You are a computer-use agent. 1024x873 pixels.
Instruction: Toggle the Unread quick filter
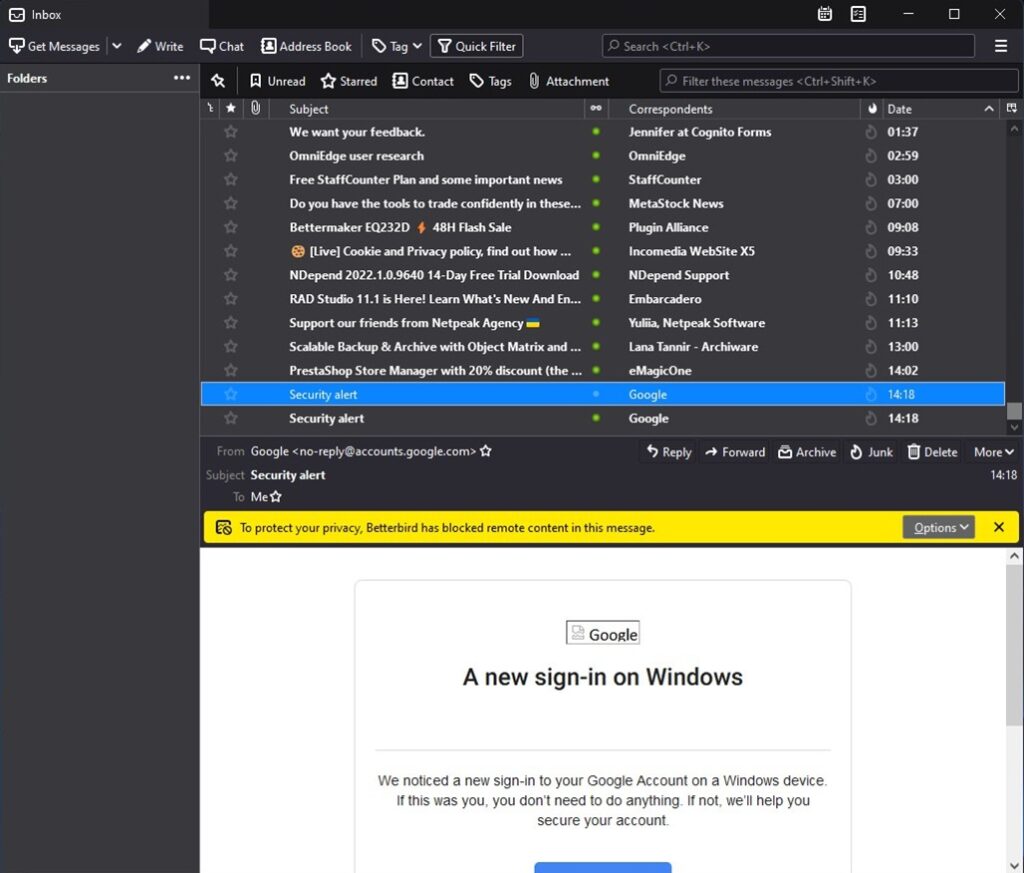[277, 81]
